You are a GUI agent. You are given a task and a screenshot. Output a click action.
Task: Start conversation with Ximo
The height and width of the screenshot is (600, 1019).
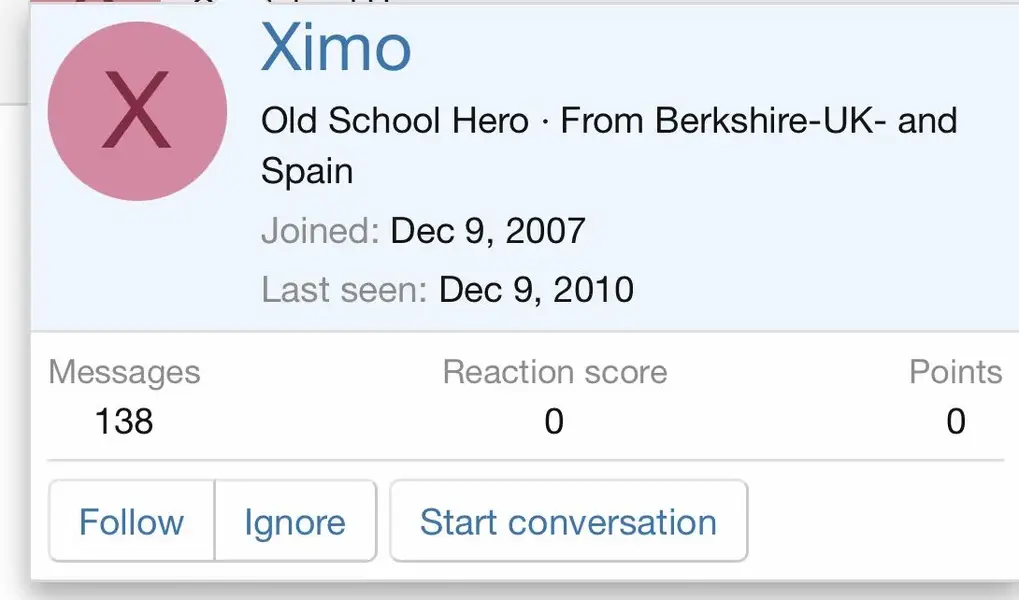pyautogui.click(x=569, y=521)
